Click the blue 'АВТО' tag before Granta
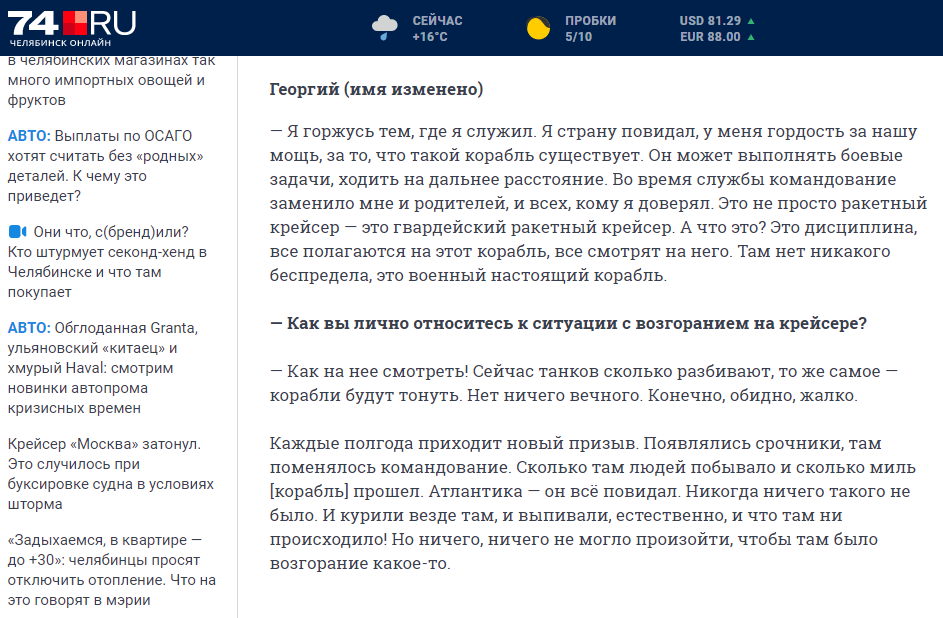 click(x=28, y=328)
